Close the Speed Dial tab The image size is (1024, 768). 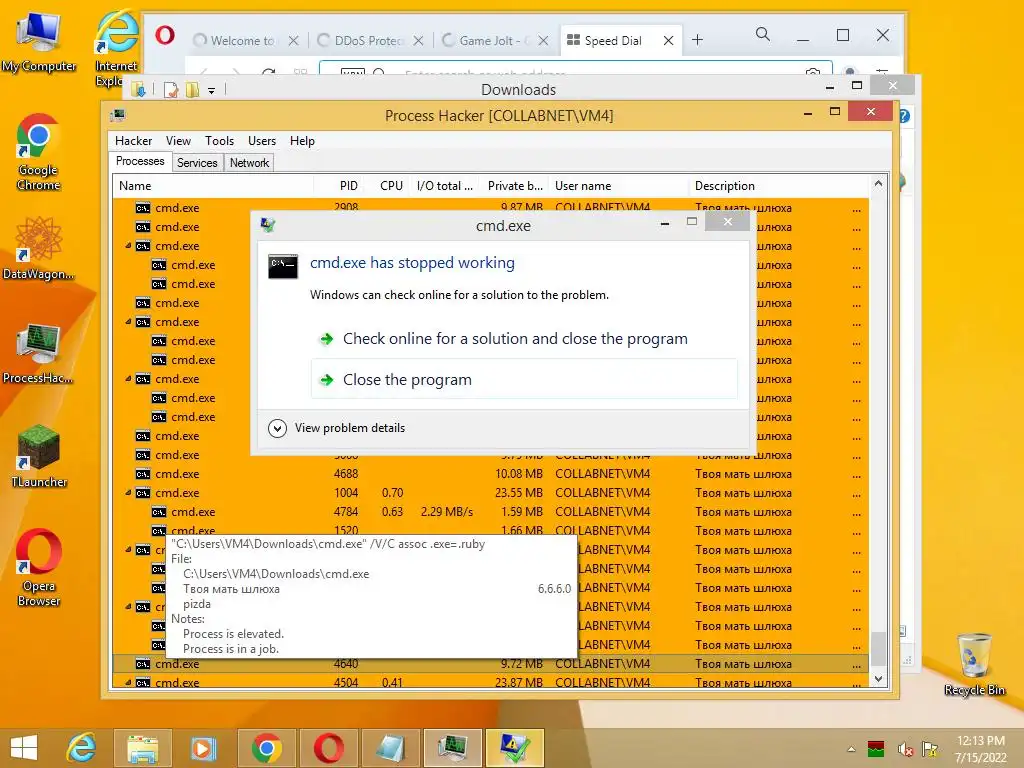pyautogui.click(x=668, y=40)
